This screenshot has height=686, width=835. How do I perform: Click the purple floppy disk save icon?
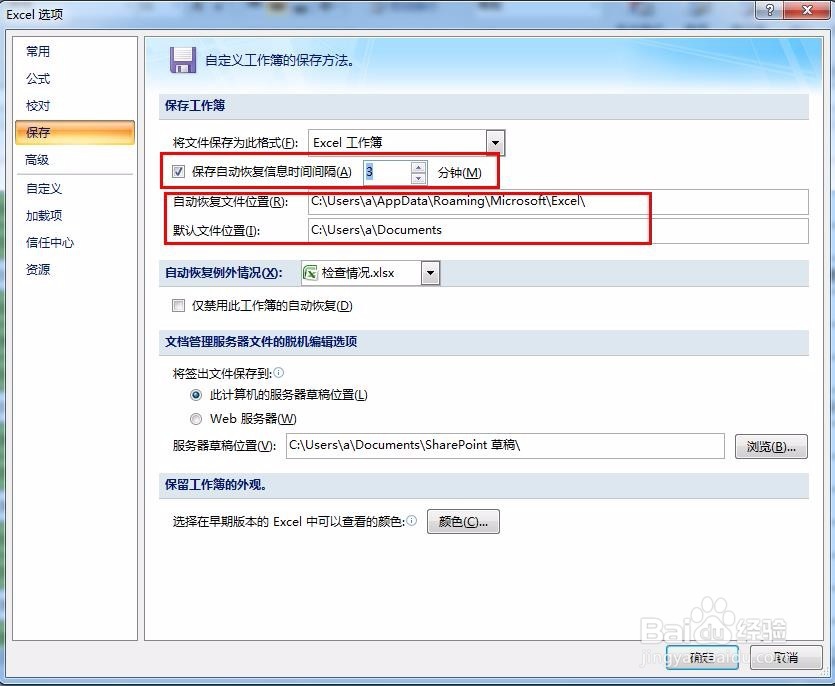pyautogui.click(x=183, y=60)
